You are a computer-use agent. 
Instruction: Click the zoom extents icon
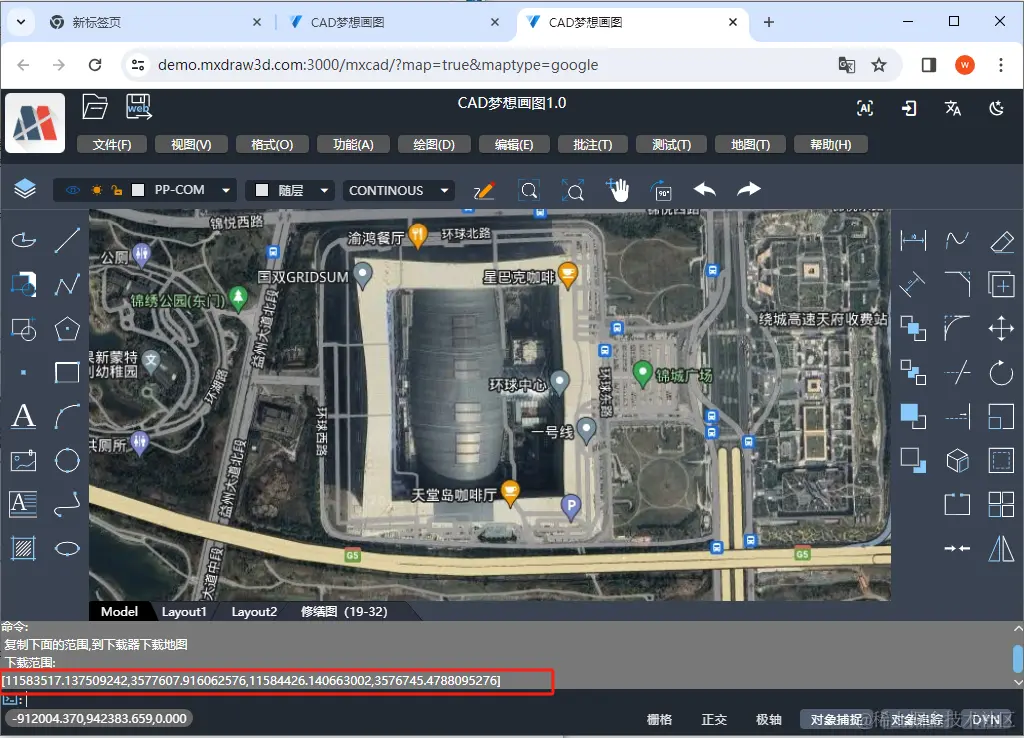click(573, 190)
